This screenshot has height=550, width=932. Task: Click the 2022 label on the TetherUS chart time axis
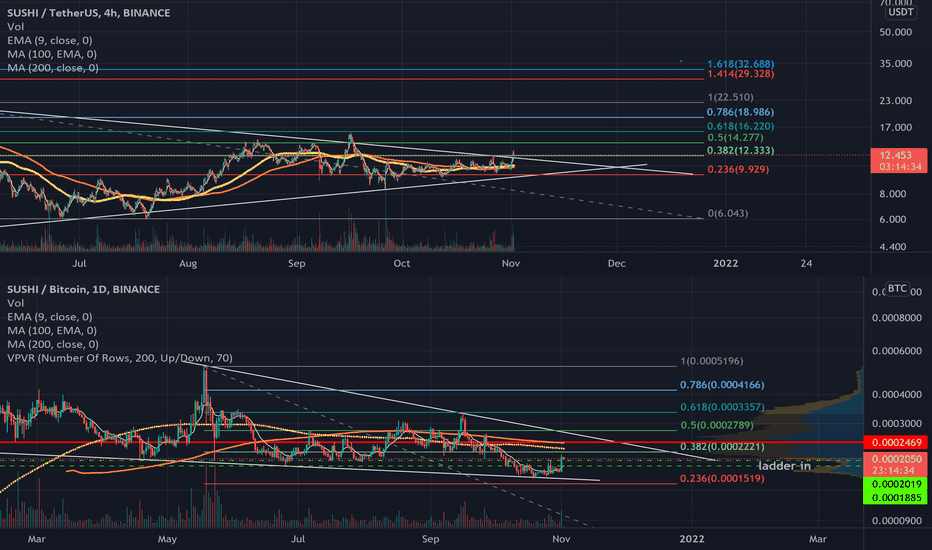point(725,263)
